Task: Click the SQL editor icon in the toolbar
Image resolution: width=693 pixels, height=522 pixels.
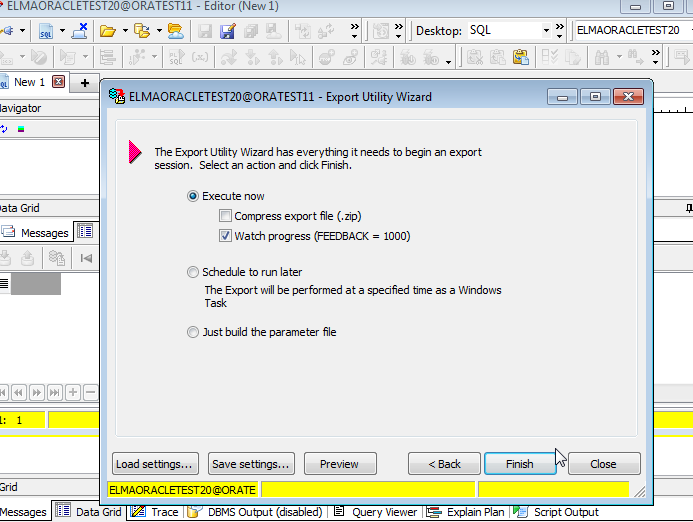Action: click(x=46, y=31)
